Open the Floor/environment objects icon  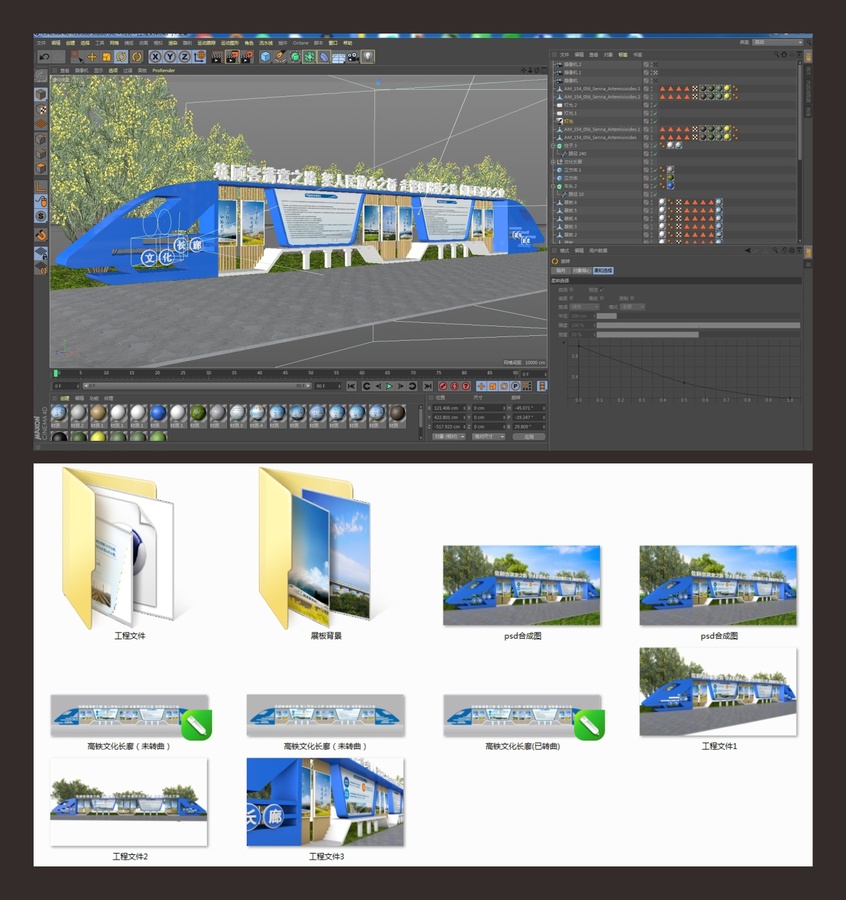tap(338, 57)
